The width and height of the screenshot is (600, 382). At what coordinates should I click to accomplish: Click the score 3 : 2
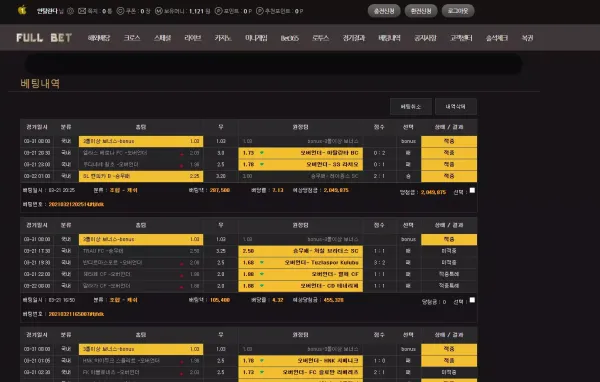[379, 263]
